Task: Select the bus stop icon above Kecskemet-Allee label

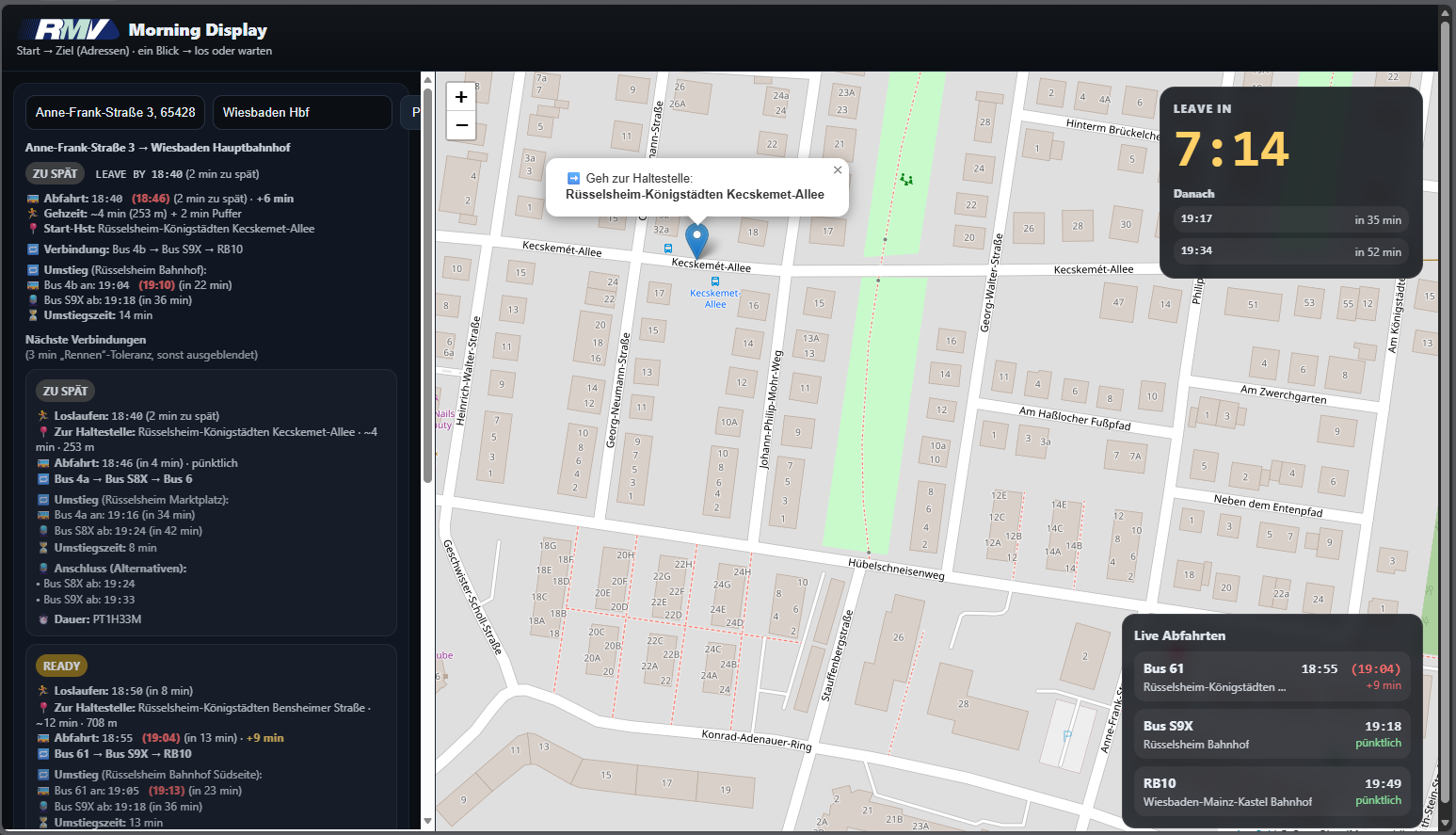Action: (x=715, y=281)
